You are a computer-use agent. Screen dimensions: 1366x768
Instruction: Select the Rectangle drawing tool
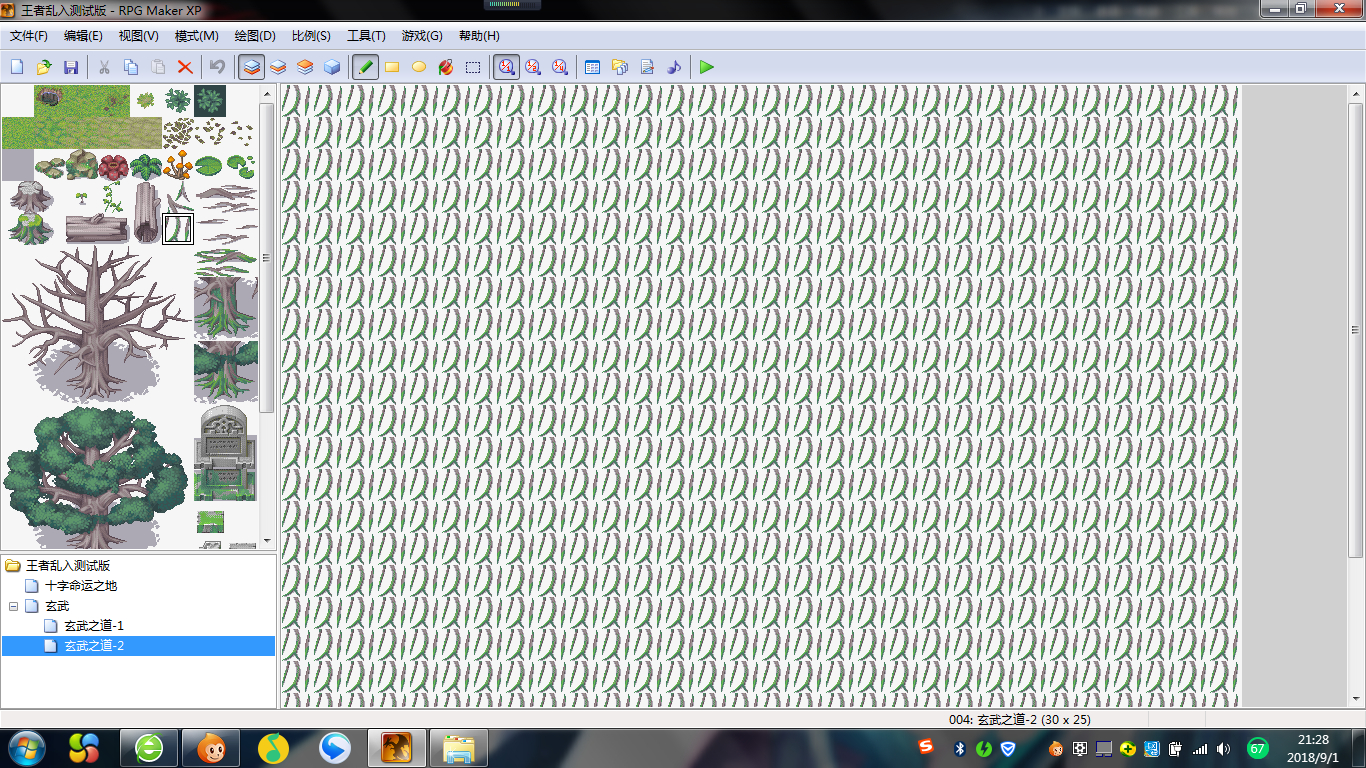click(392, 67)
